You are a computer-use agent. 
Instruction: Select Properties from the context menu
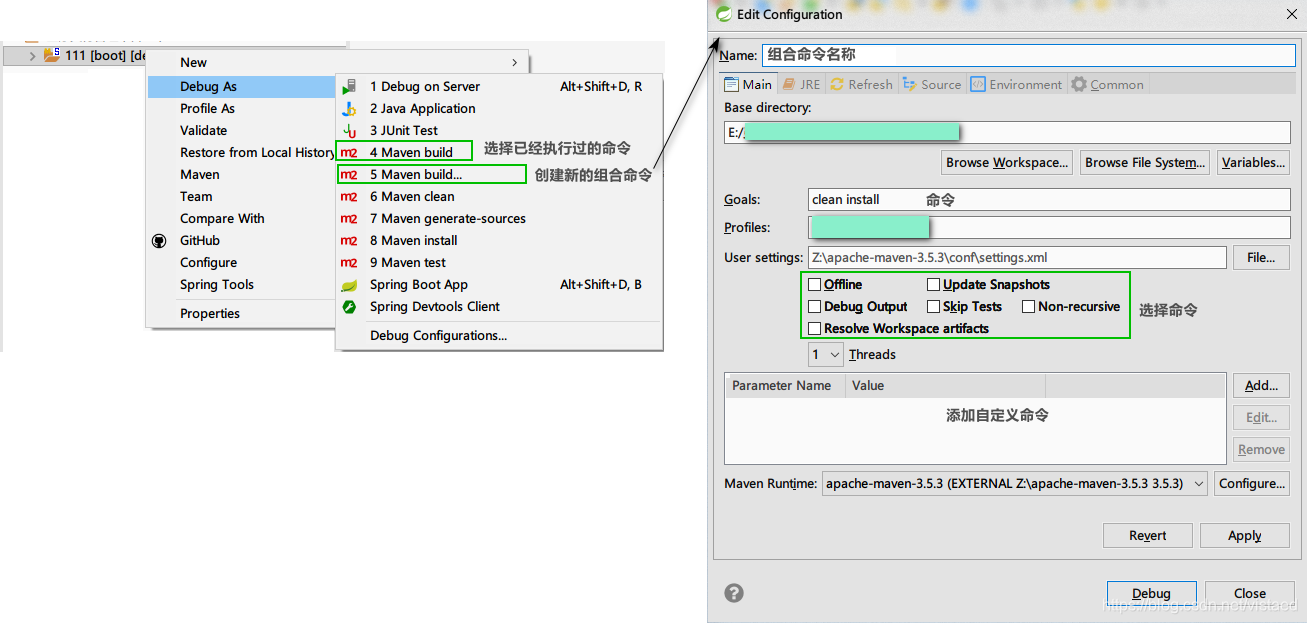pyautogui.click(x=241, y=314)
